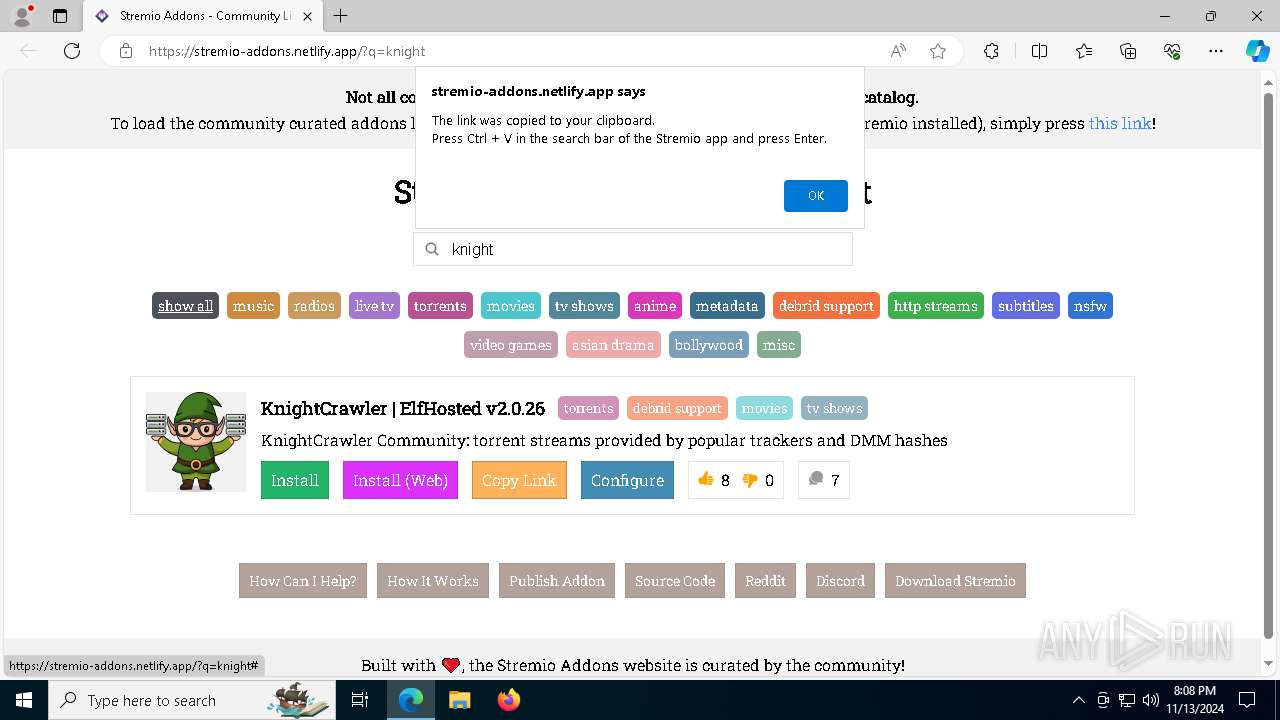
Task: Reload the current page
Action: (72, 51)
